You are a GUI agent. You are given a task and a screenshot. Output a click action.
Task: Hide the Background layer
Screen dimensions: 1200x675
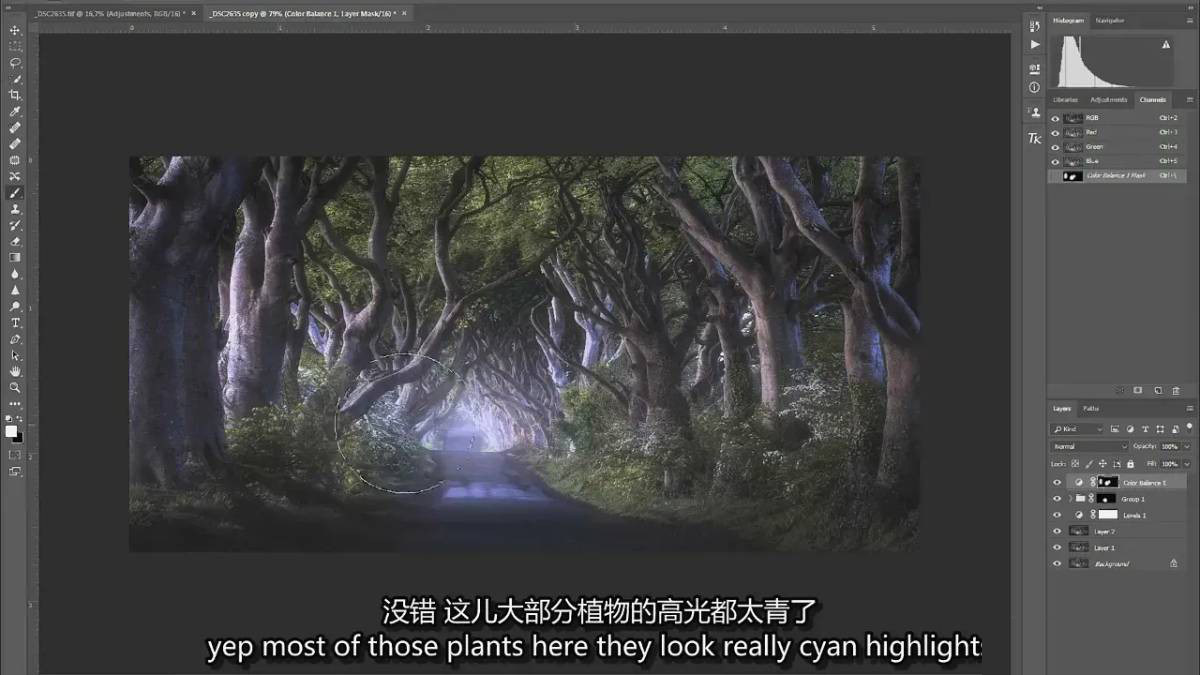click(x=1057, y=564)
